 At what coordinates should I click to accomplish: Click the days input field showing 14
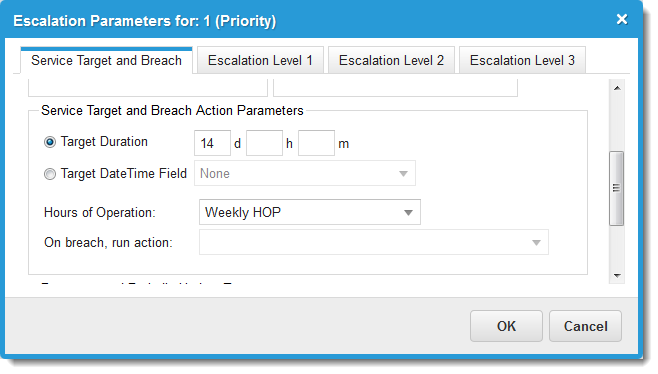coord(212,143)
